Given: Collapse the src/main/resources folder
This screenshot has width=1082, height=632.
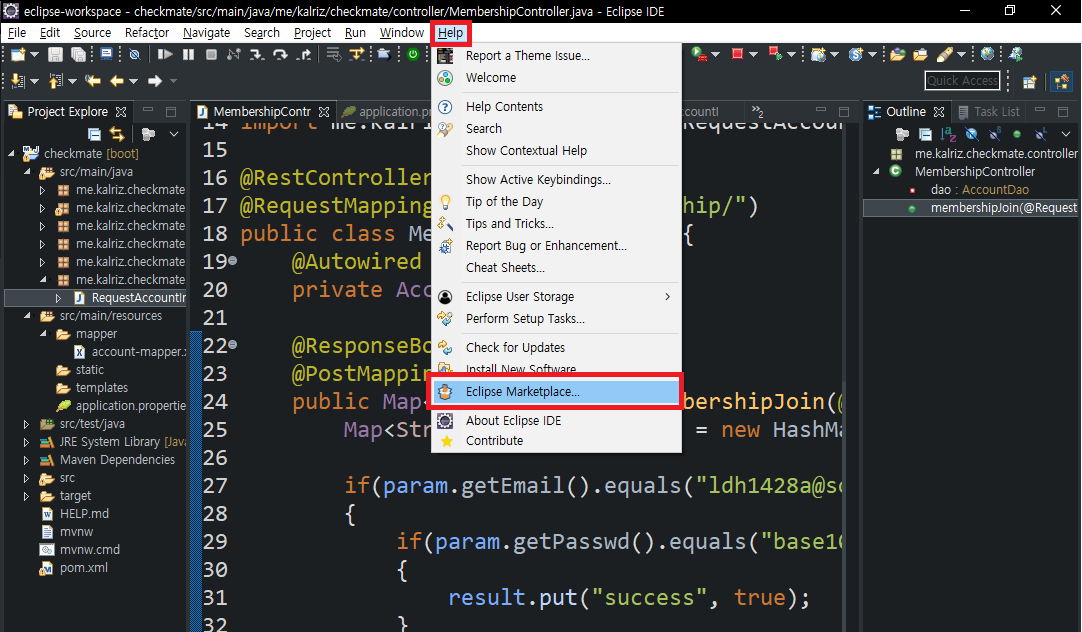Looking at the screenshot, I should [27, 315].
